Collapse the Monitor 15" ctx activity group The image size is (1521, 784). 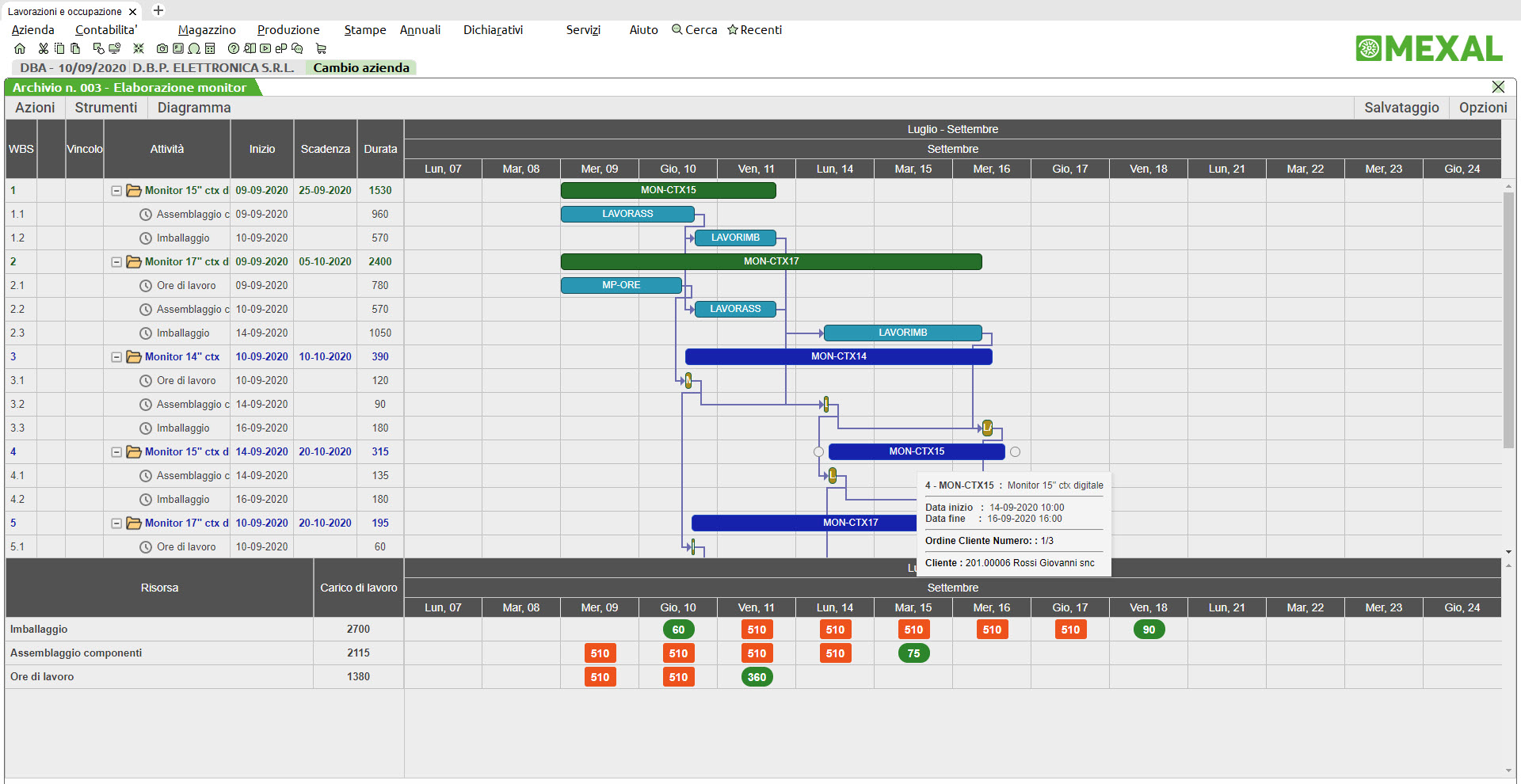click(x=116, y=190)
